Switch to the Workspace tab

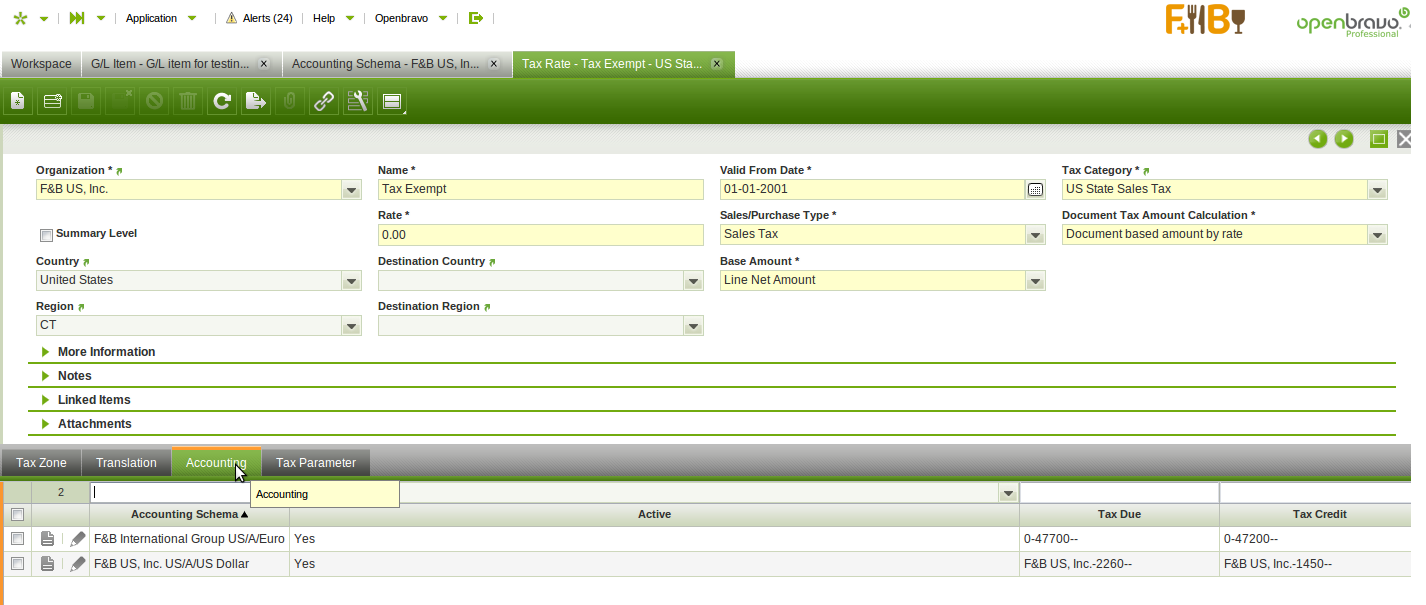click(41, 64)
